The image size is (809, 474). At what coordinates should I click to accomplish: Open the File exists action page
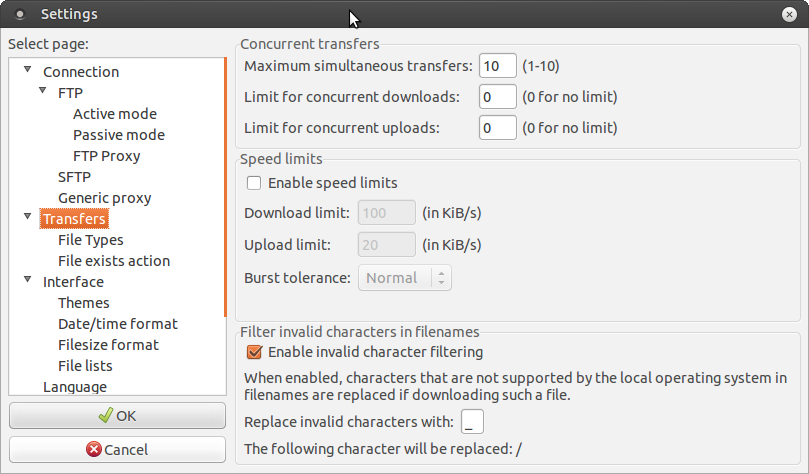click(x=114, y=261)
